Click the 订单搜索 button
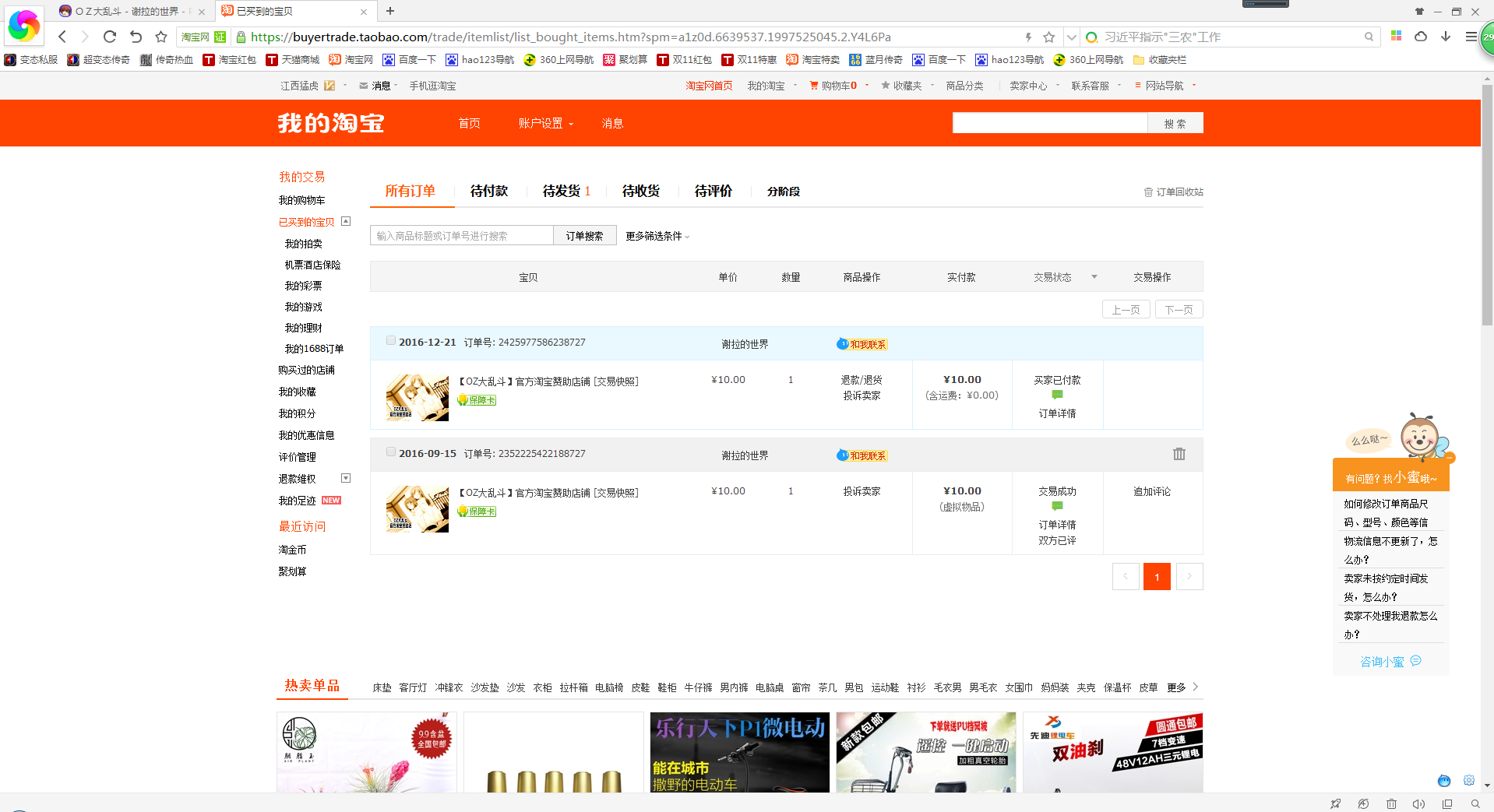Screen dimensions: 1494x812 (585, 236)
